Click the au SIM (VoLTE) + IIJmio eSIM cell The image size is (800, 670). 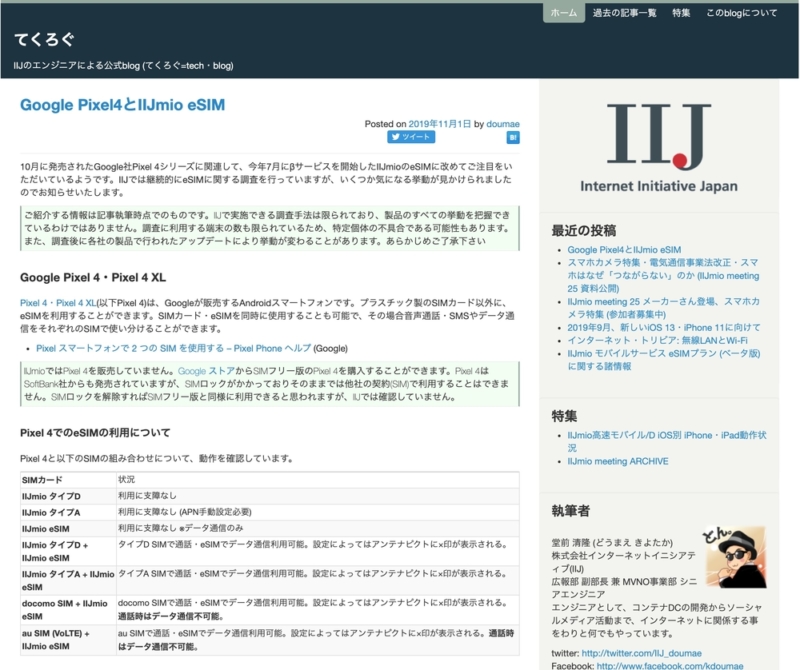pos(68,640)
